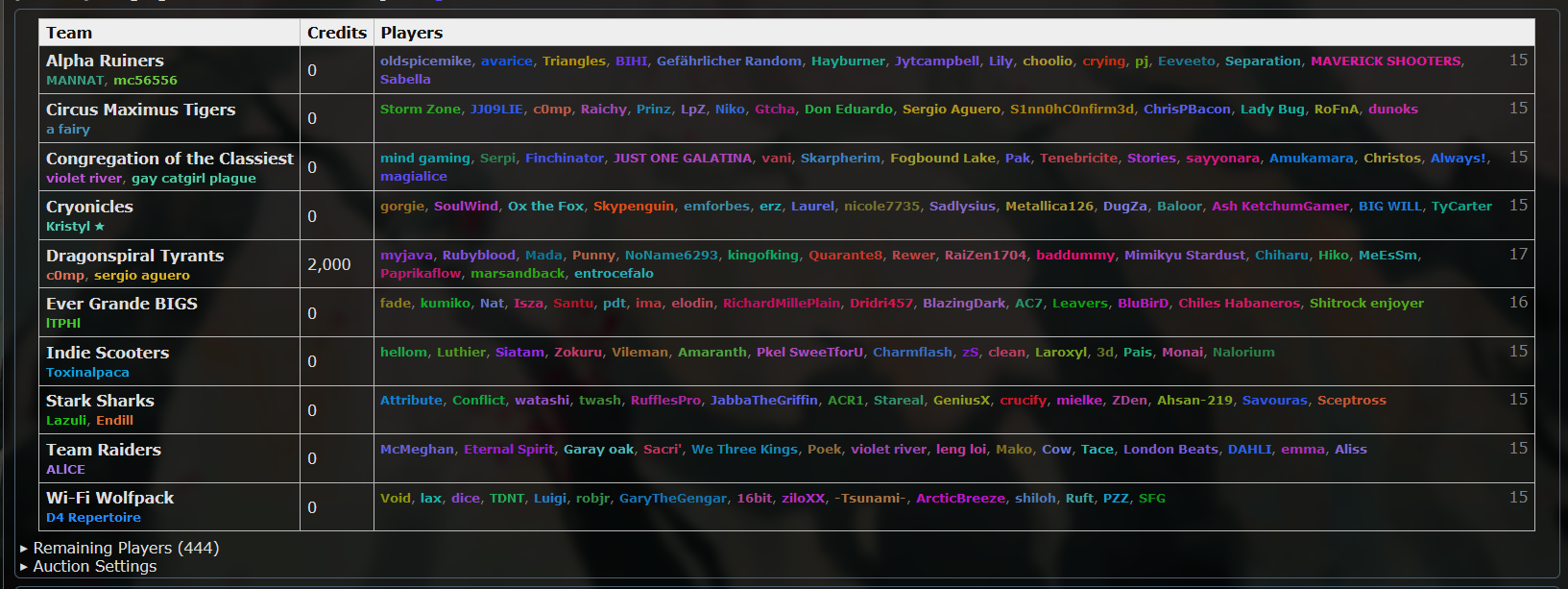1568x589 pixels.
Task: Click player Shitrock enjoyer
Action: tap(1366, 303)
